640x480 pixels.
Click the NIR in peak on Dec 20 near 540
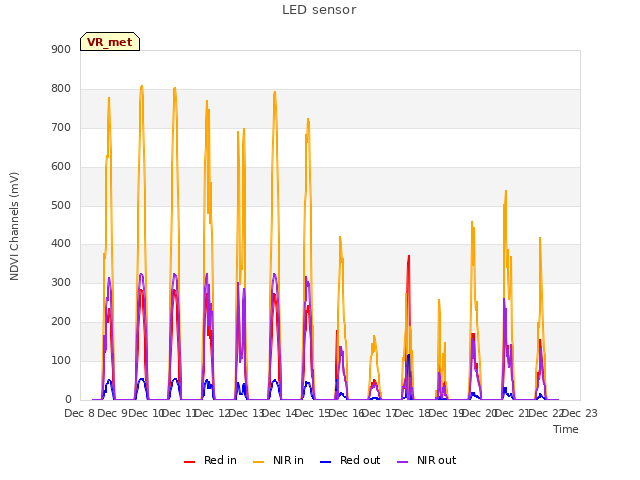[506, 191]
